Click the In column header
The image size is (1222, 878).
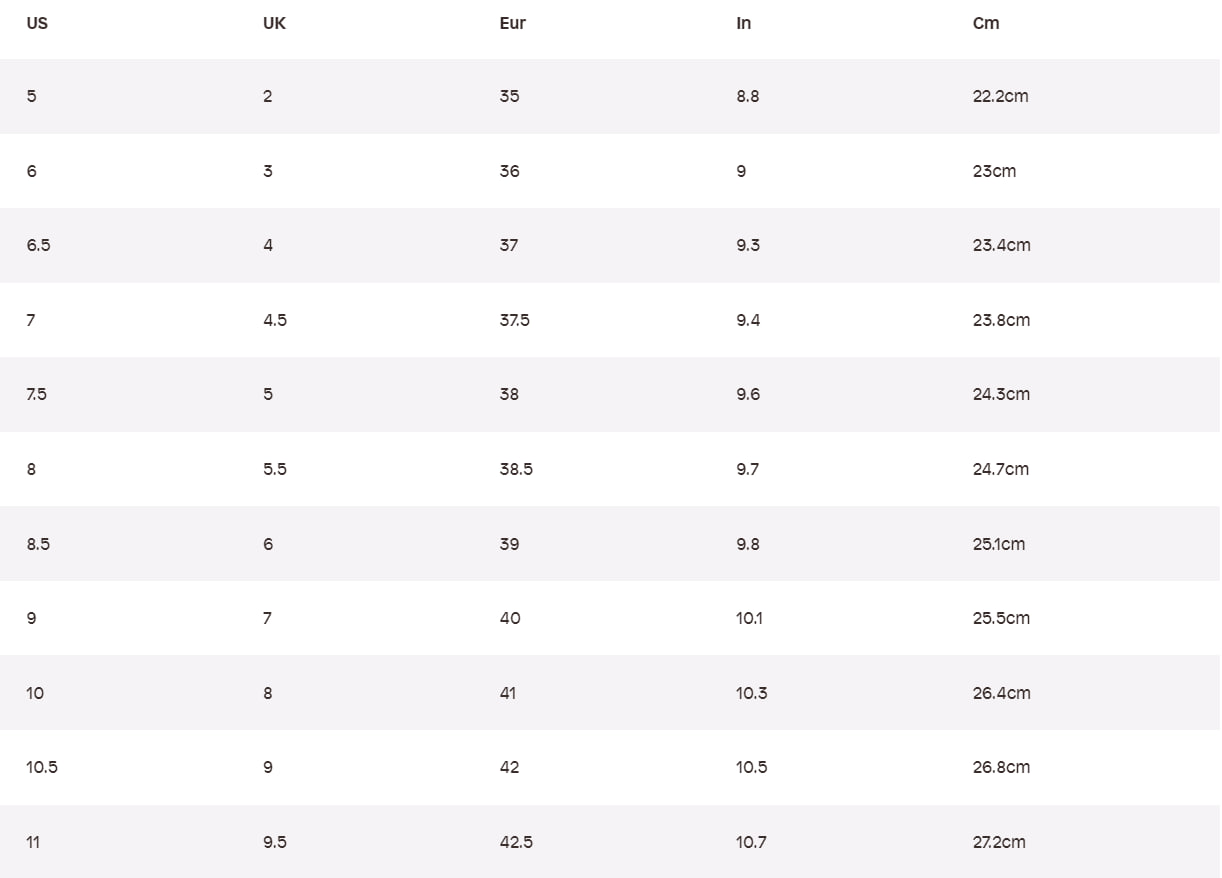point(743,23)
